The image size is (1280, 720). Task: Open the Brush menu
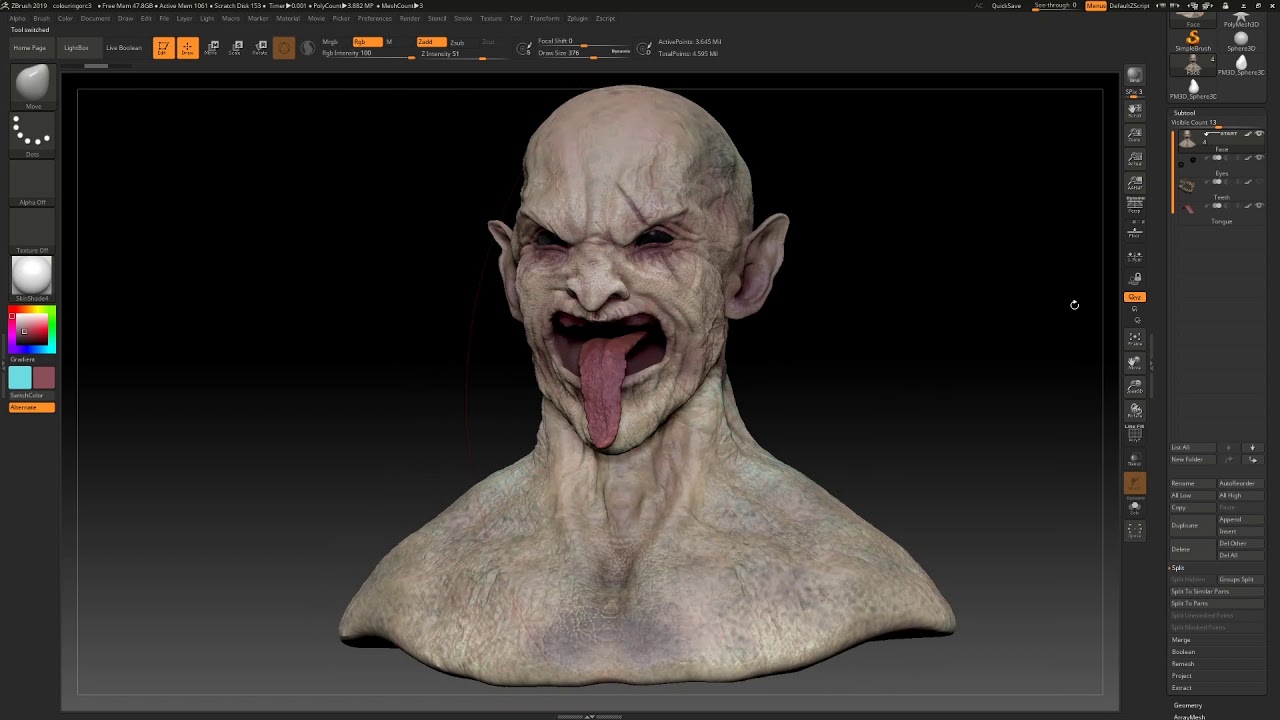[x=41, y=18]
